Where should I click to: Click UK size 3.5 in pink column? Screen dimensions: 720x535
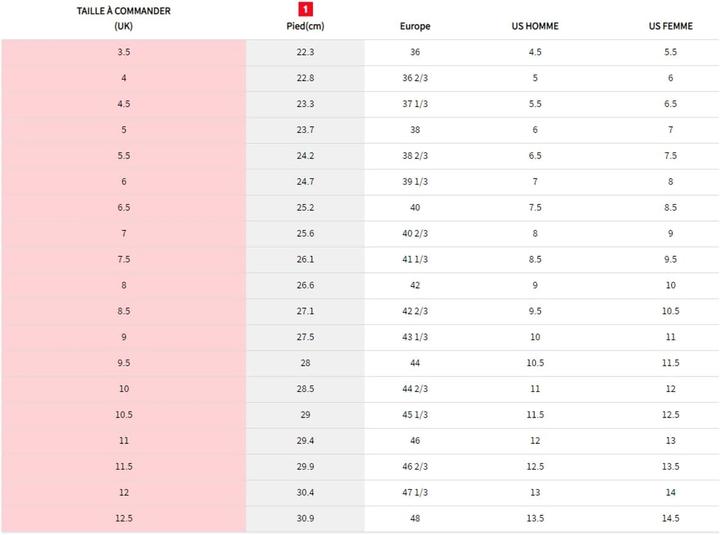click(x=123, y=52)
